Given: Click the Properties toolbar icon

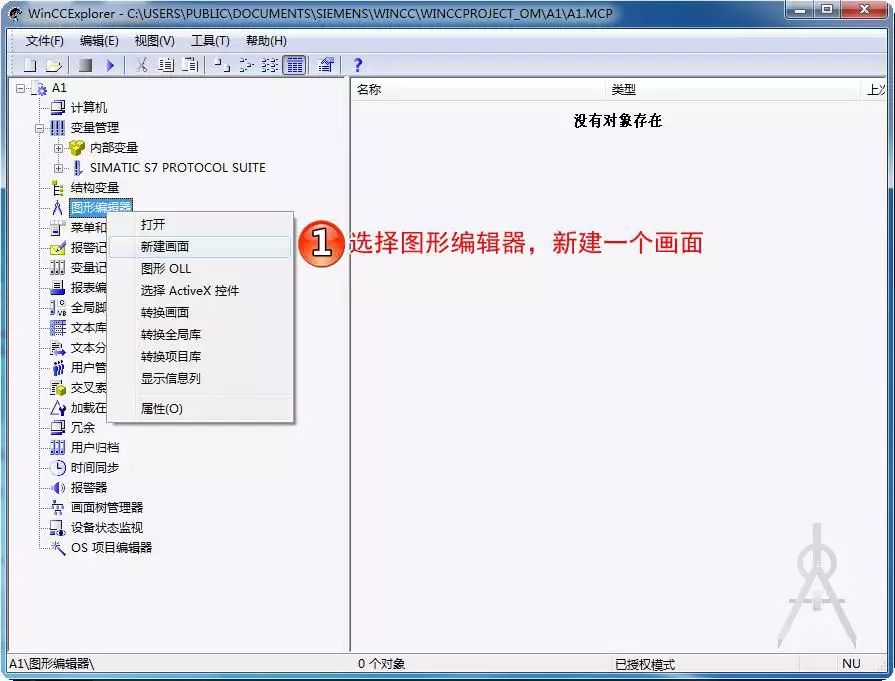Looking at the screenshot, I should [326, 65].
